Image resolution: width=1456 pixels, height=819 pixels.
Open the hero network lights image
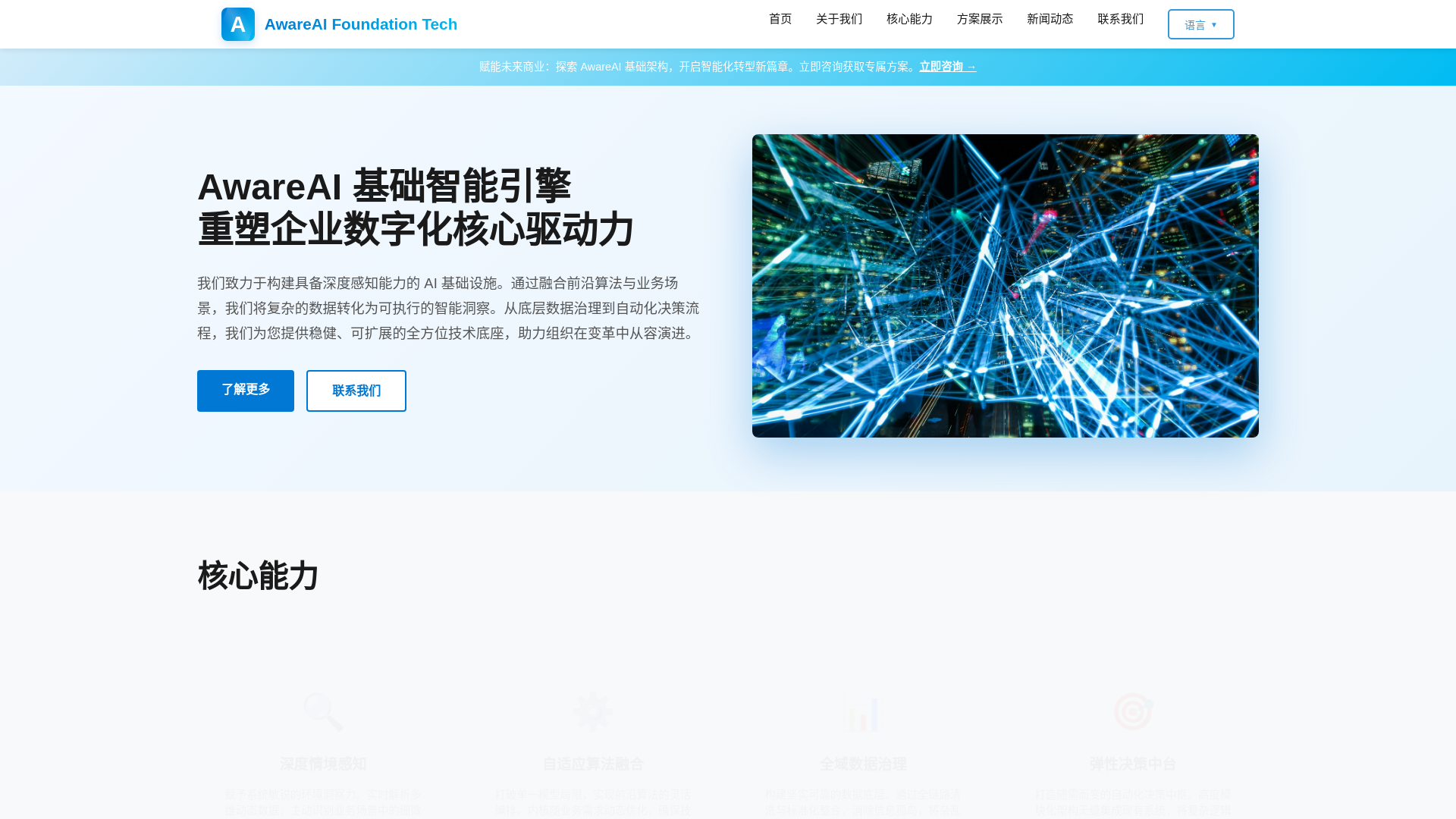pyautogui.click(x=1006, y=286)
